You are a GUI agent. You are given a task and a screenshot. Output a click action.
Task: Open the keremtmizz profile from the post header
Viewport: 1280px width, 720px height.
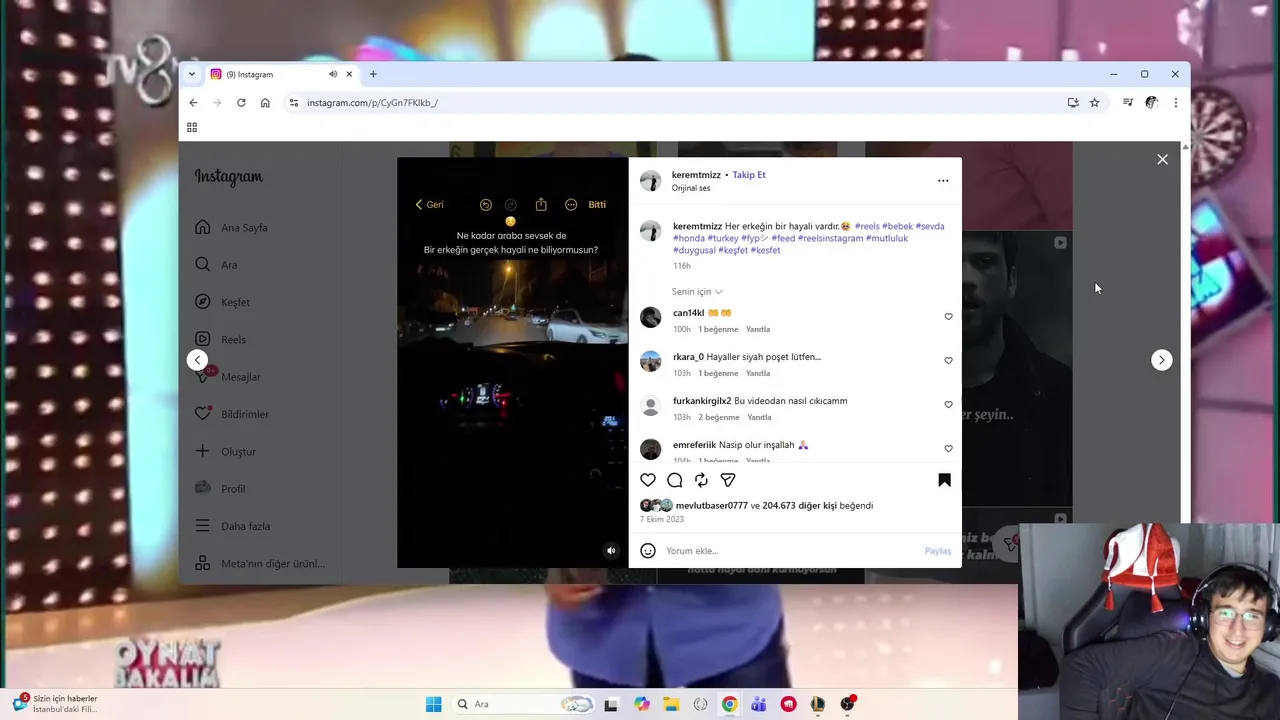click(x=696, y=175)
